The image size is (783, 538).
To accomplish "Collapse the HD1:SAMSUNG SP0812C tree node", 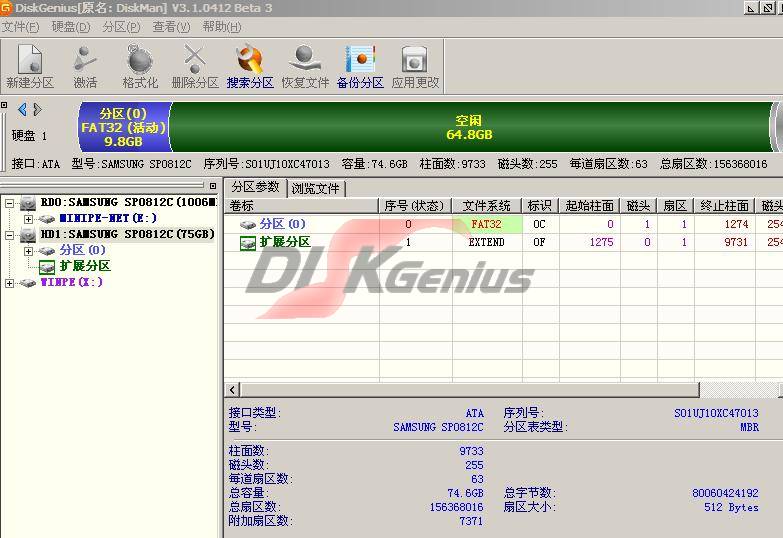I will [9, 235].
